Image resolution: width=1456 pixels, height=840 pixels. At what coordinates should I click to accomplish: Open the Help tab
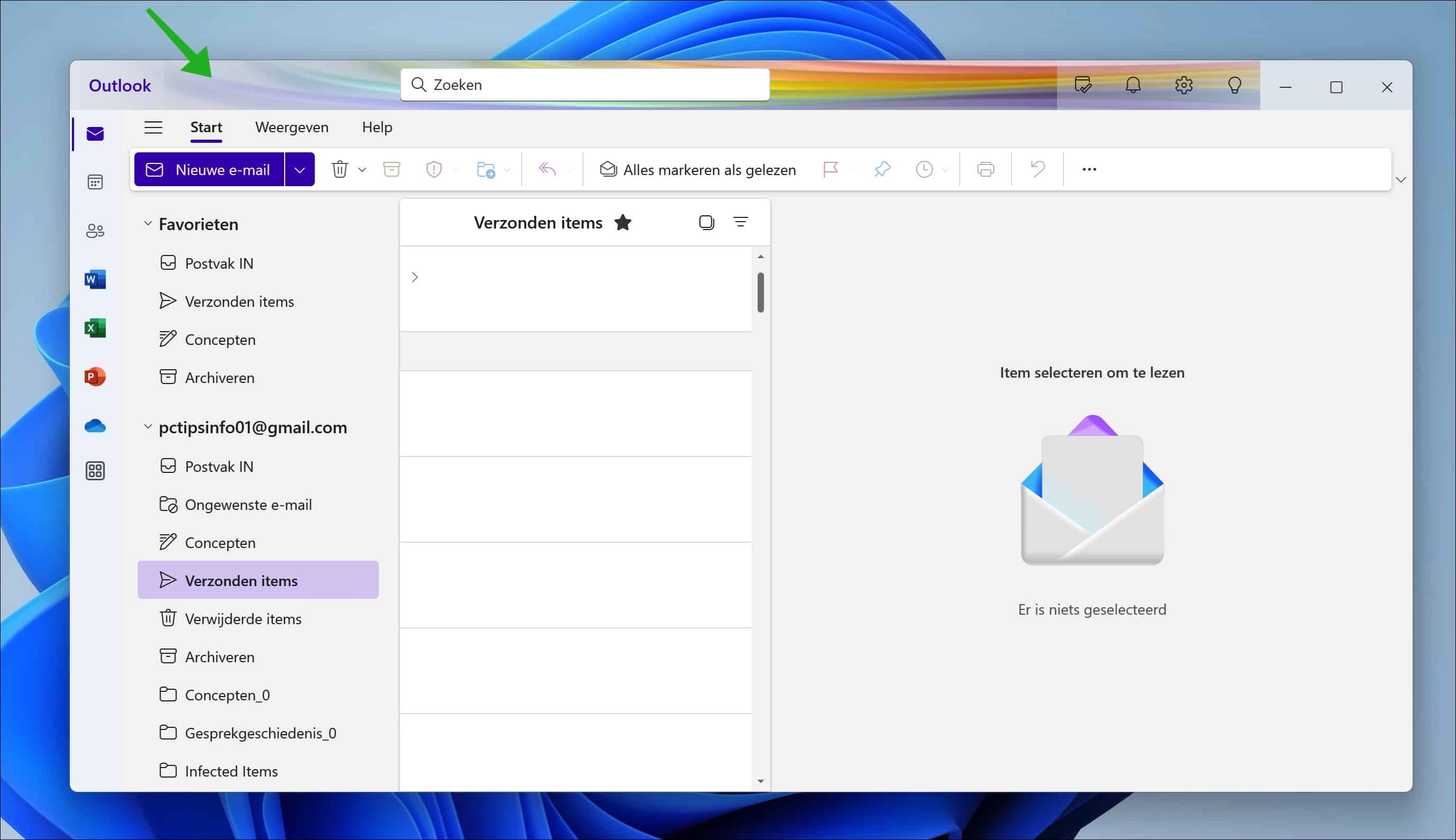tap(377, 127)
